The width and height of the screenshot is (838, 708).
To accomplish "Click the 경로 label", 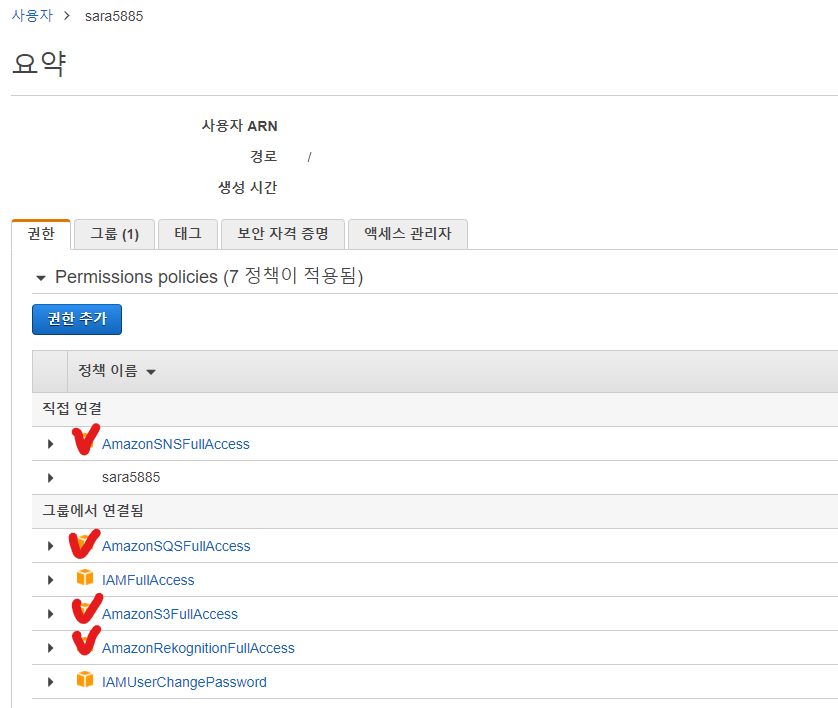I will 263,157.
